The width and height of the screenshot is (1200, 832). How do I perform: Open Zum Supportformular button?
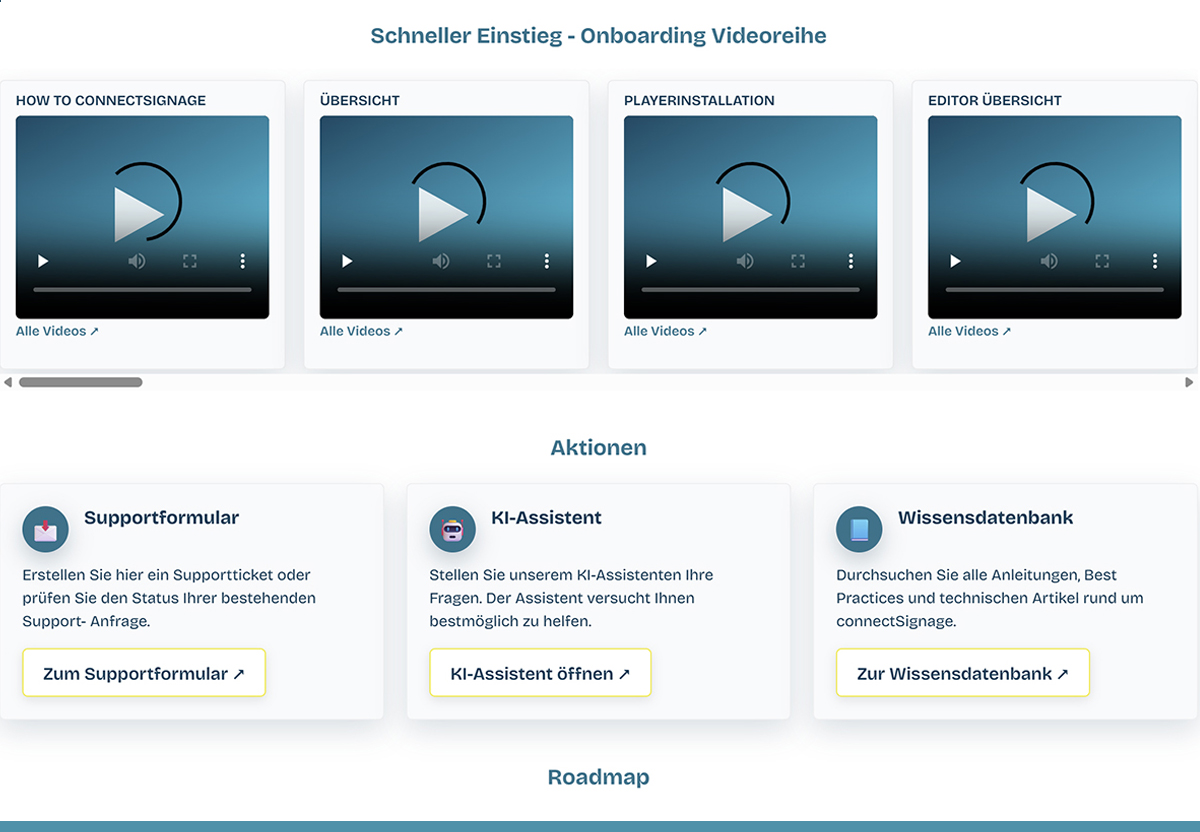click(x=144, y=673)
